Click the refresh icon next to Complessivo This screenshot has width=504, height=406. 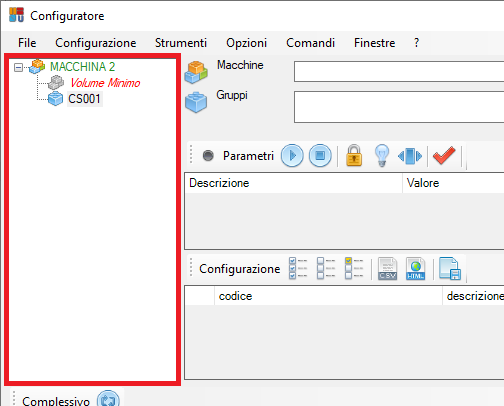(108, 399)
